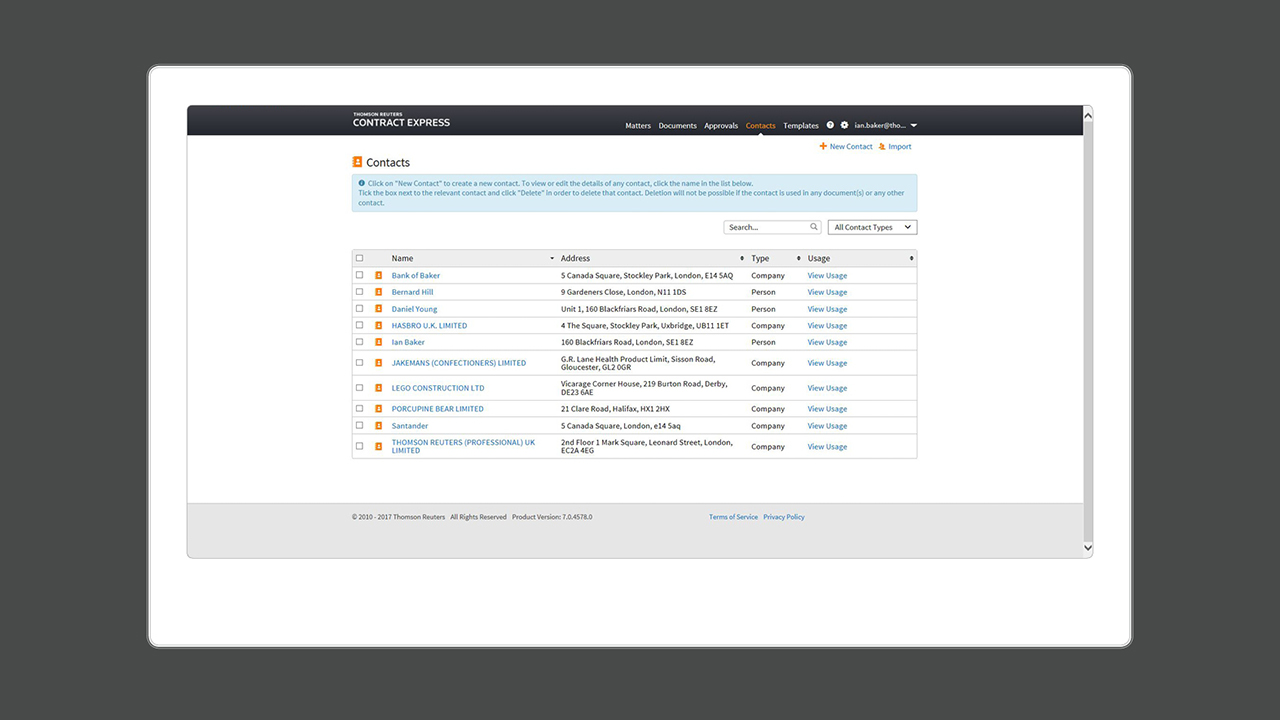This screenshot has width=1280, height=720.
Task: Click the Import link
Action: [895, 147]
